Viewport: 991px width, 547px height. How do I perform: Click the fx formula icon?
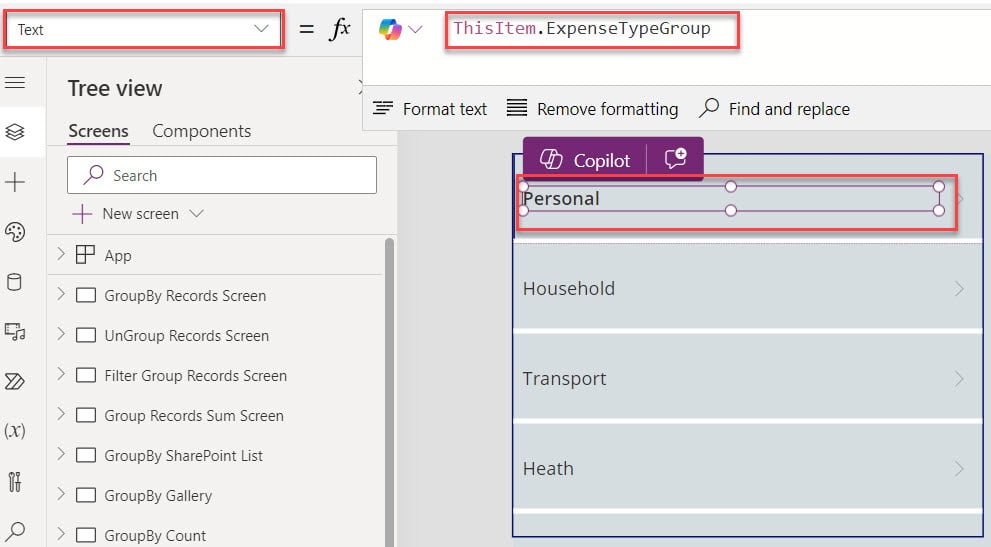point(339,28)
